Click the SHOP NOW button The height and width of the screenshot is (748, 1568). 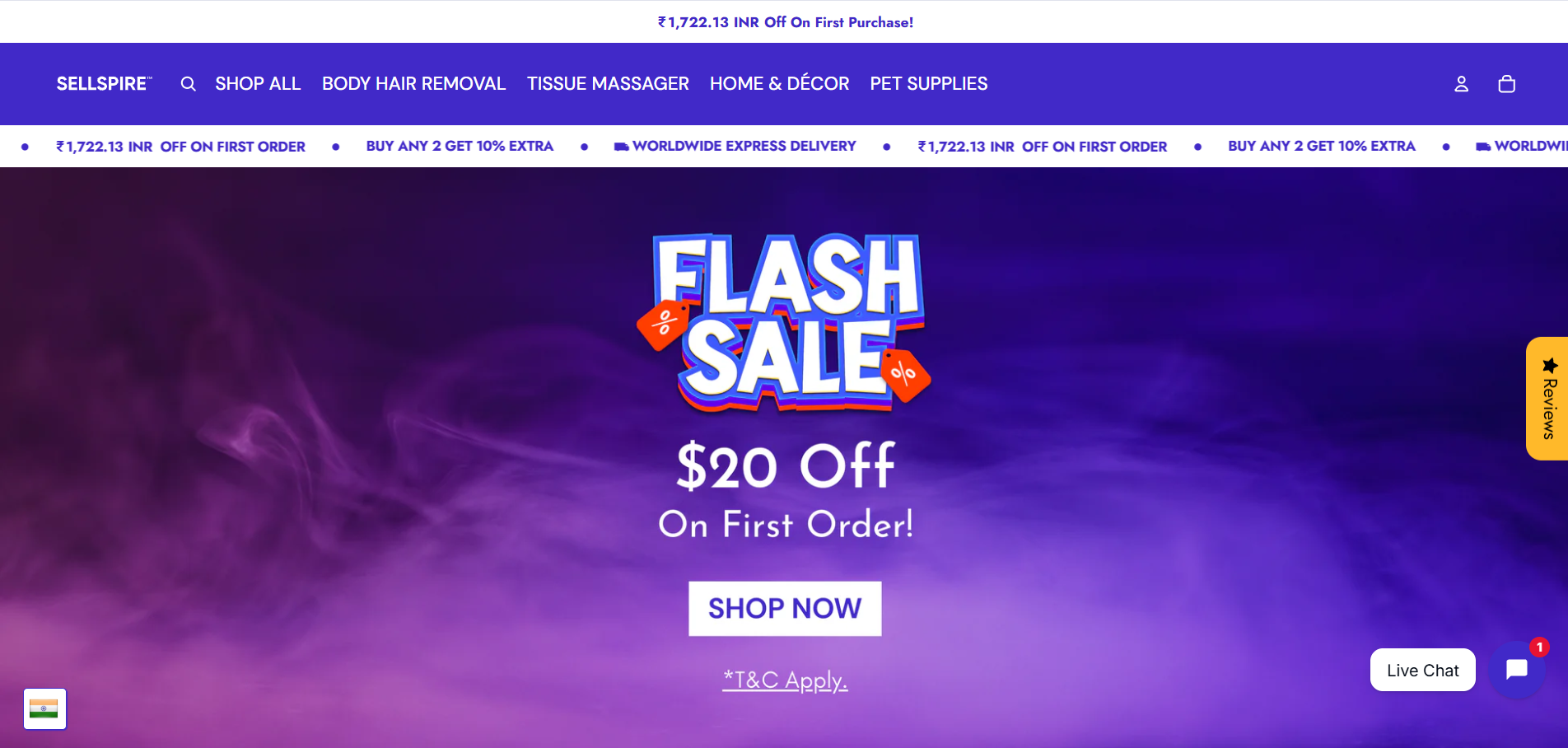coord(785,609)
